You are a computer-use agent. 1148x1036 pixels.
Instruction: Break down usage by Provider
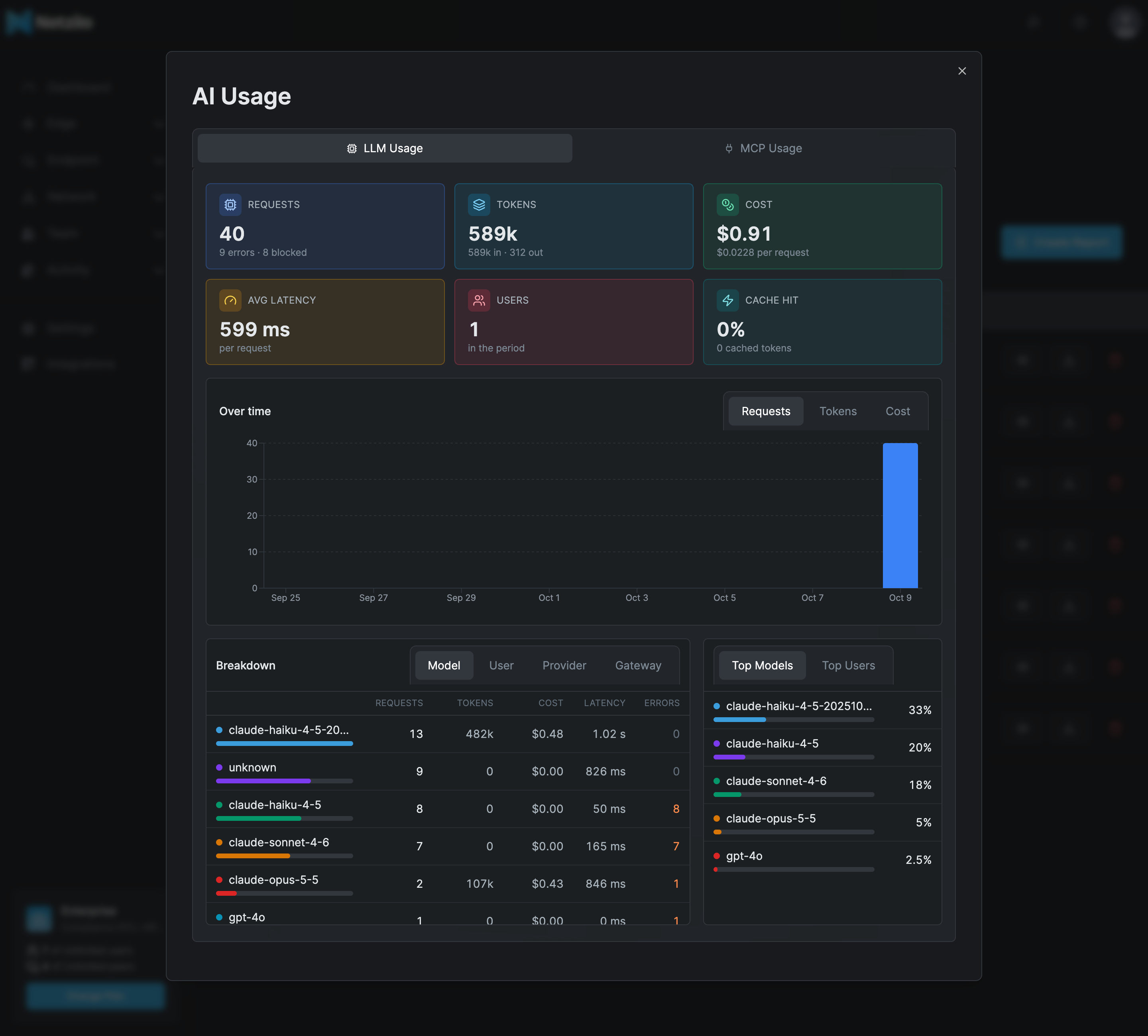(x=564, y=665)
